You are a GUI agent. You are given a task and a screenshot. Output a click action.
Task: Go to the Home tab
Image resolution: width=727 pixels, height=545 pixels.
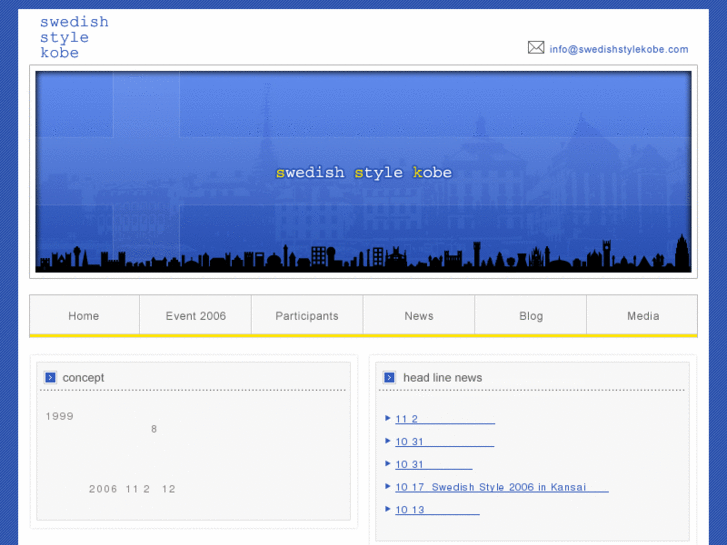84,315
